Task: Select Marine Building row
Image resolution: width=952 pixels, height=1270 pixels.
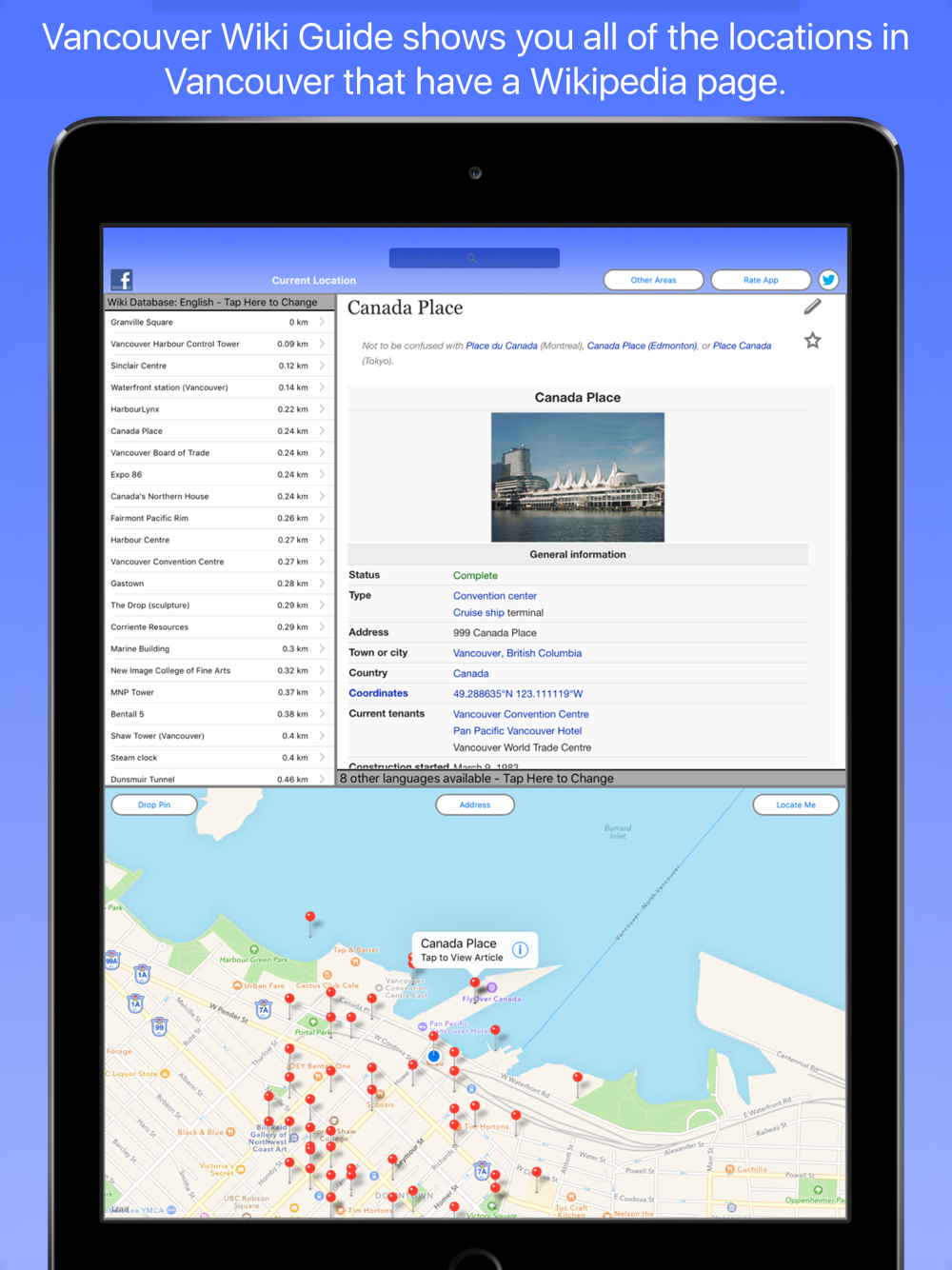Action: click(x=219, y=649)
